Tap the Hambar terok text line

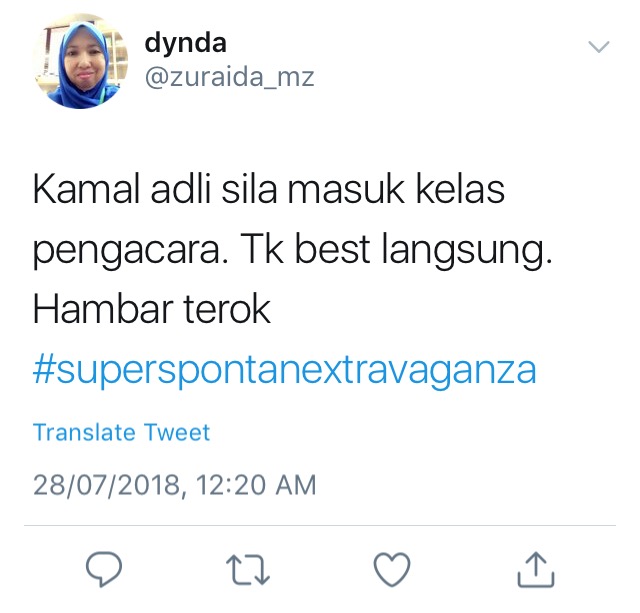151,309
